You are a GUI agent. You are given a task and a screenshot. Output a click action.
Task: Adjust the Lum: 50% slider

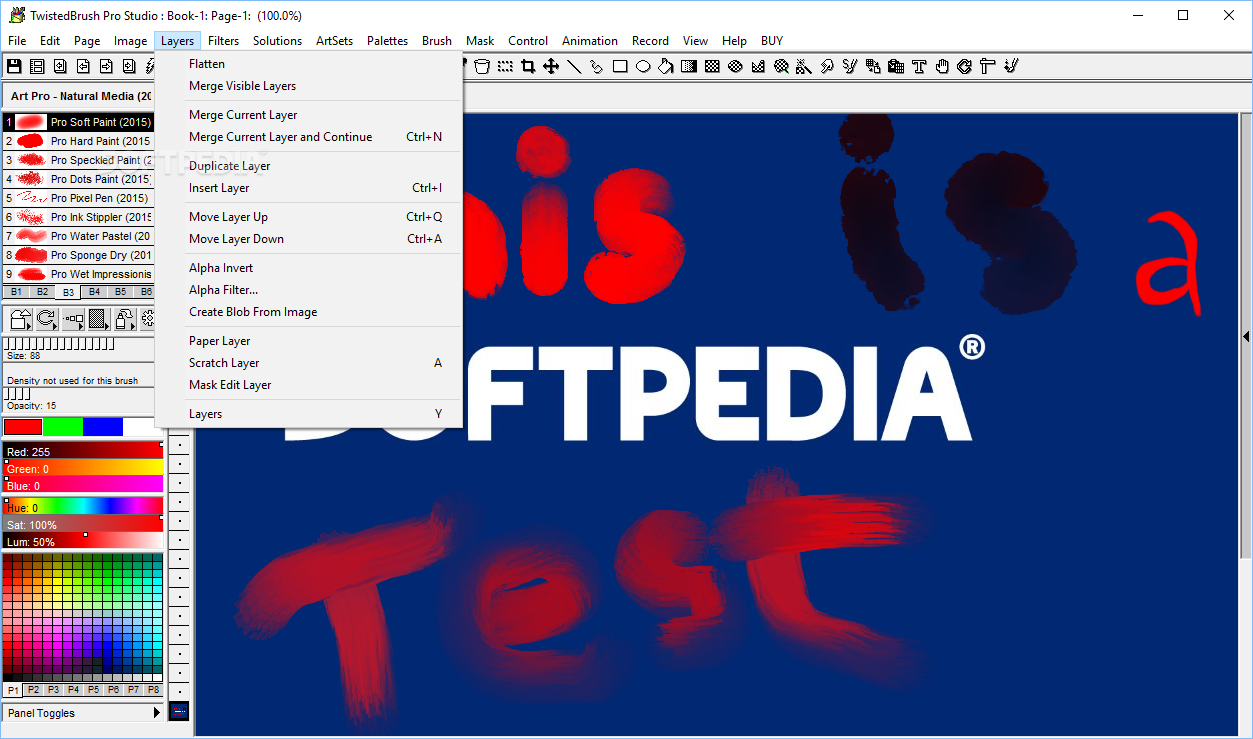[83, 541]
